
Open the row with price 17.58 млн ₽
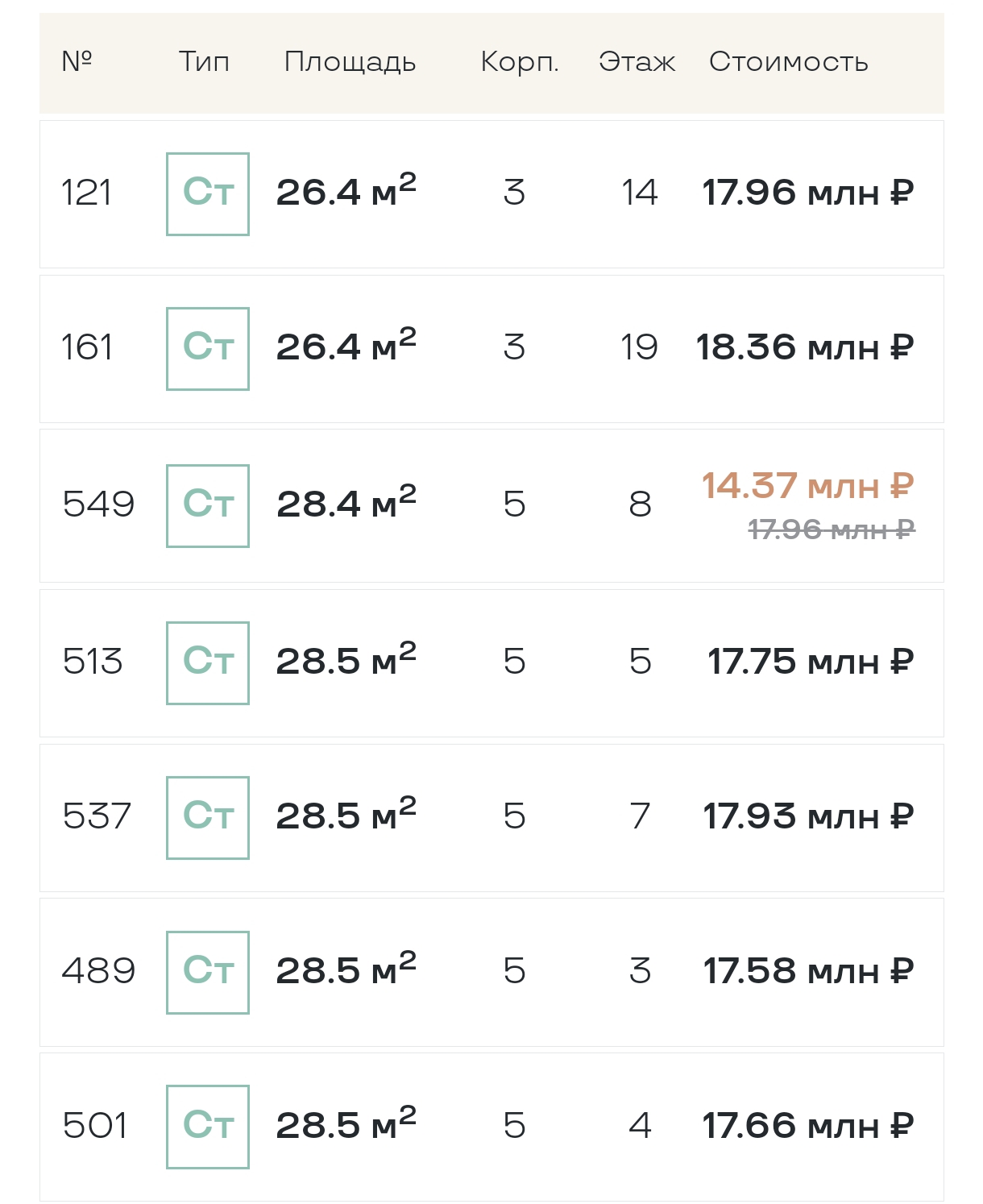[x=491, y=973]
